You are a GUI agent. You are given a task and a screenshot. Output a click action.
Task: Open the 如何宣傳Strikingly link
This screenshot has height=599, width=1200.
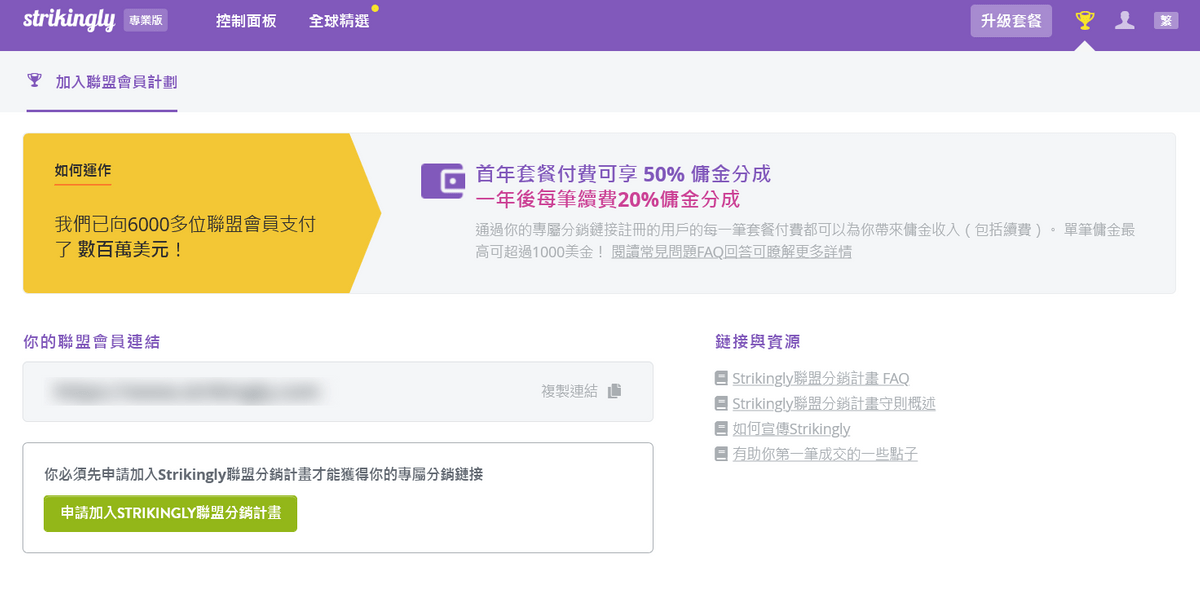point(791,429)
